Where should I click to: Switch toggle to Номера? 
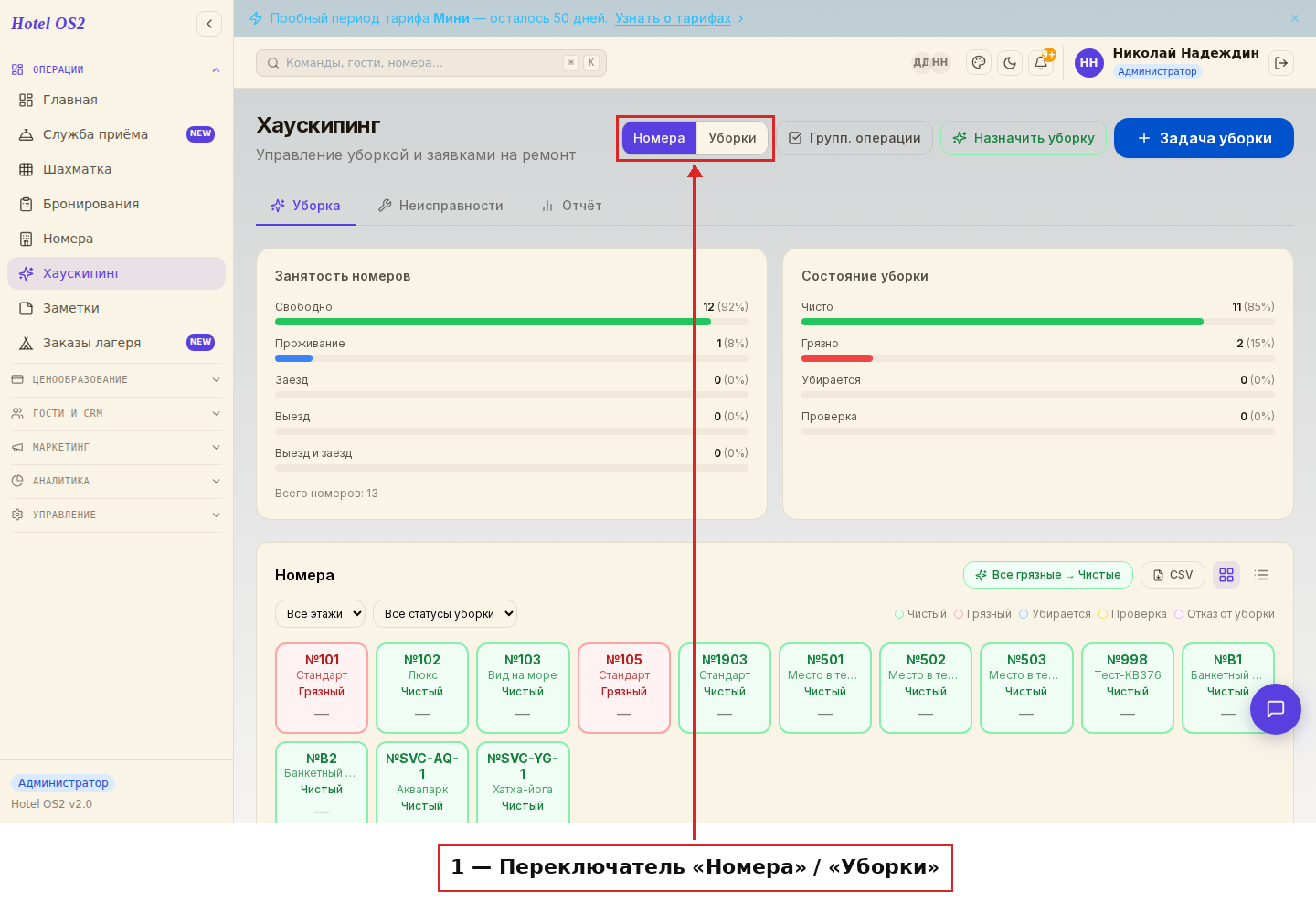point(659,138)
